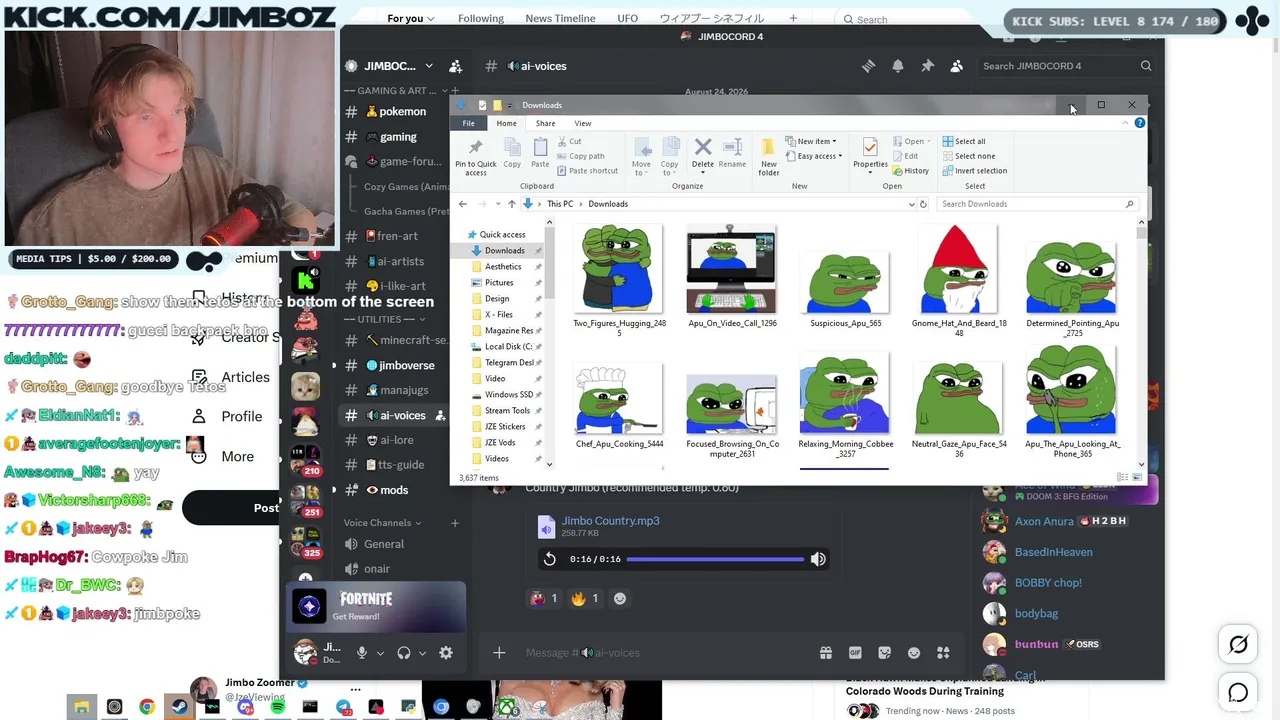Click the Search Downloads field

1037,204
